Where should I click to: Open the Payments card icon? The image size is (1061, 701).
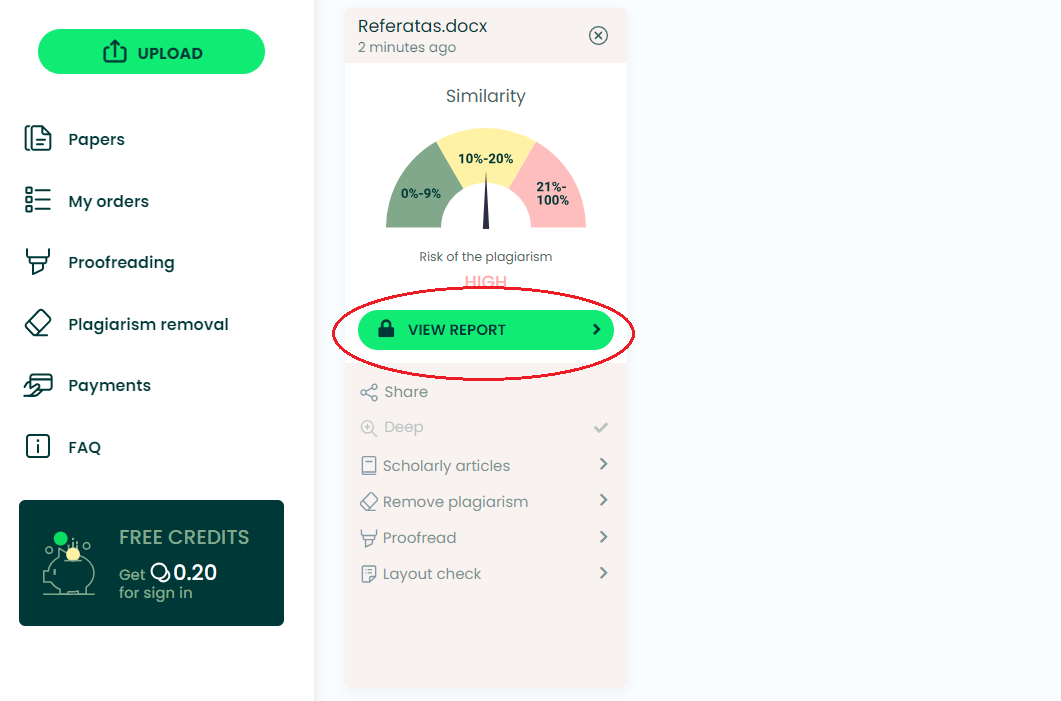(38, 385)
